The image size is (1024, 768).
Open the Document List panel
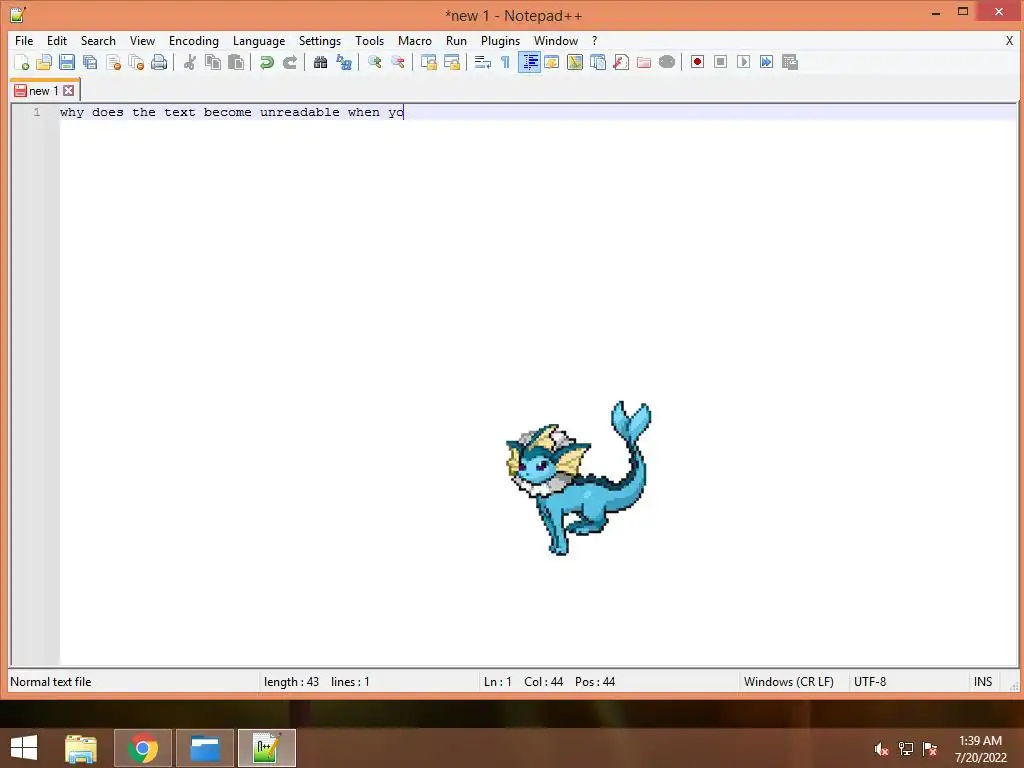pos(598,62)
